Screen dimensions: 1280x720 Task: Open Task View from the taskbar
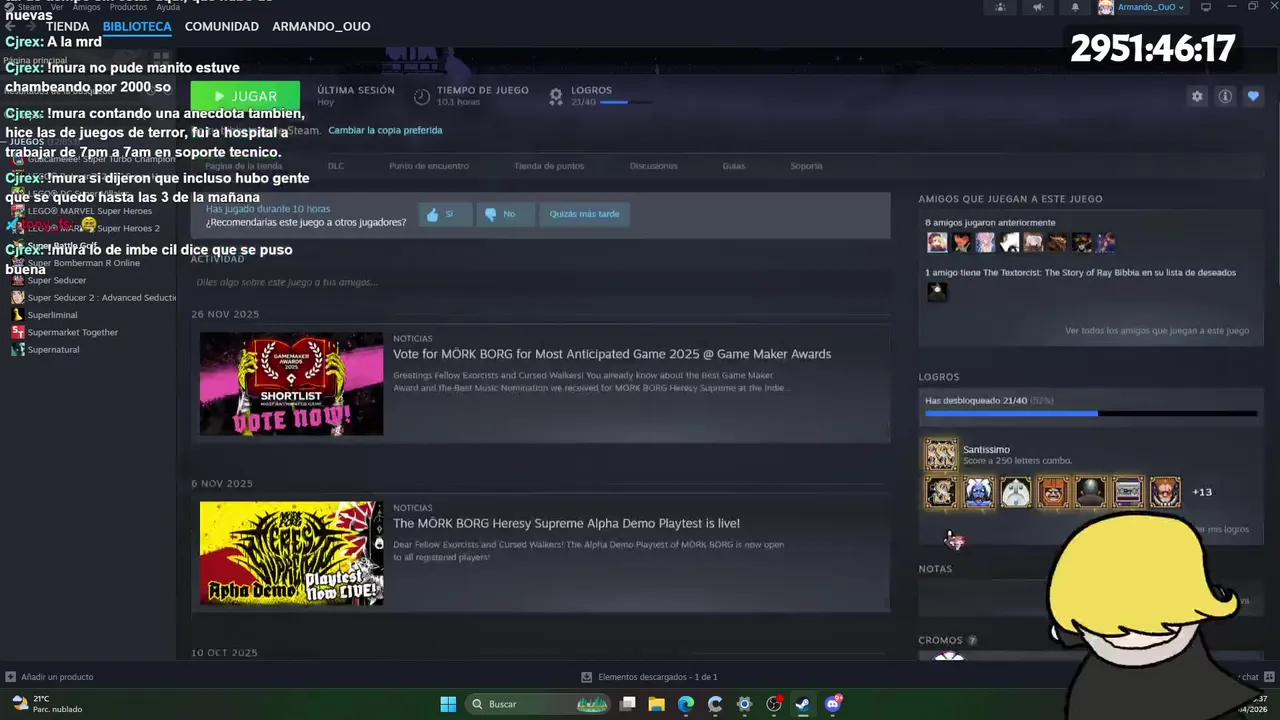click(627, 704)
